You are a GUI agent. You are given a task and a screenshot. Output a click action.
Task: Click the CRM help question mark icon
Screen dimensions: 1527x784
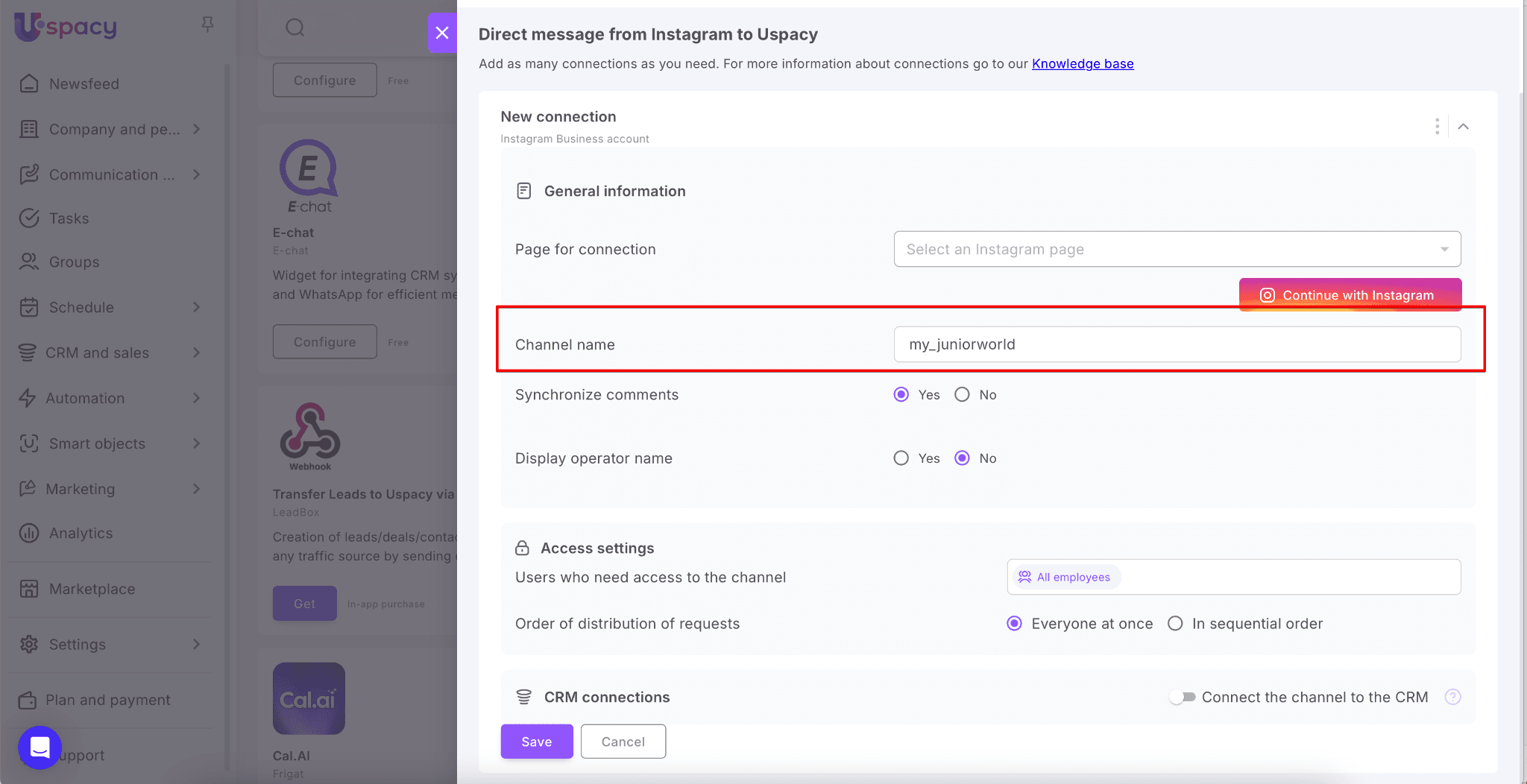tap(1452, 697)
